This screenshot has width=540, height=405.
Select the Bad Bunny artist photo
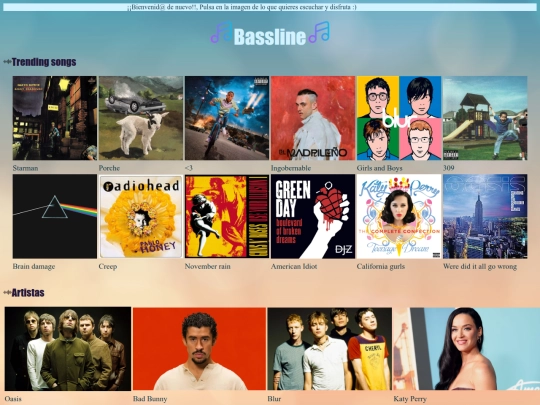click(199, 349)
